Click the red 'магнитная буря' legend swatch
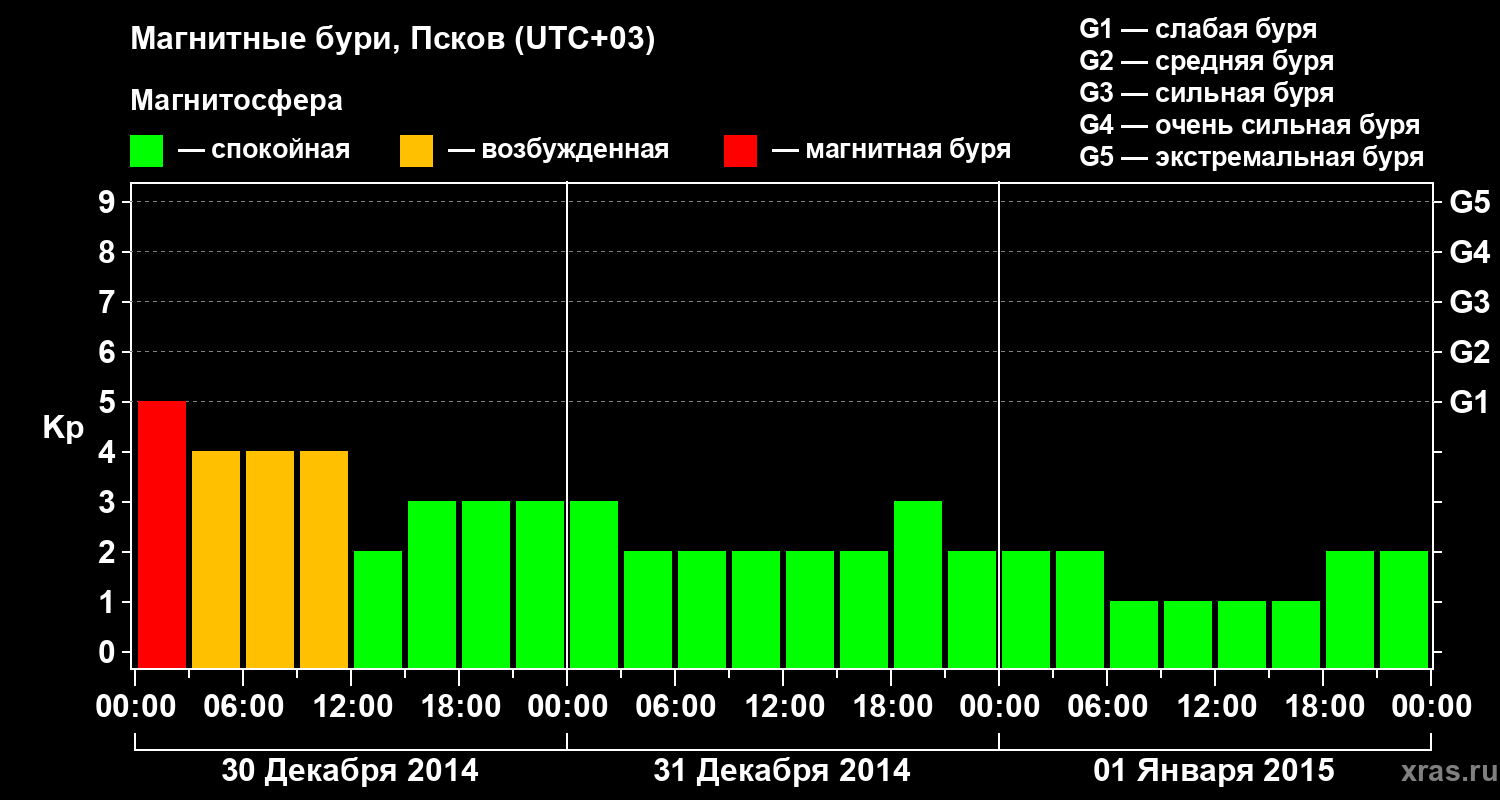The height and width of the screenshot is (800, 1500). (740, 151)
